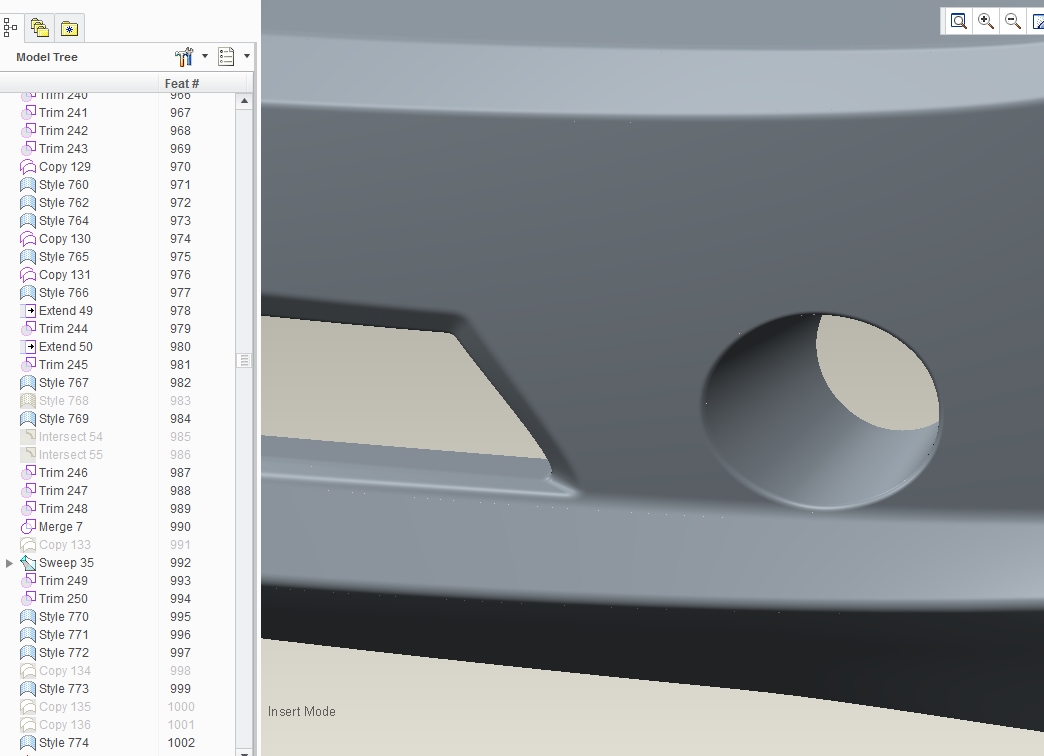Viewport: 1044px width, 756px height.
Task: Click the Trim 246 feature icon
Action: coord(28,472)
